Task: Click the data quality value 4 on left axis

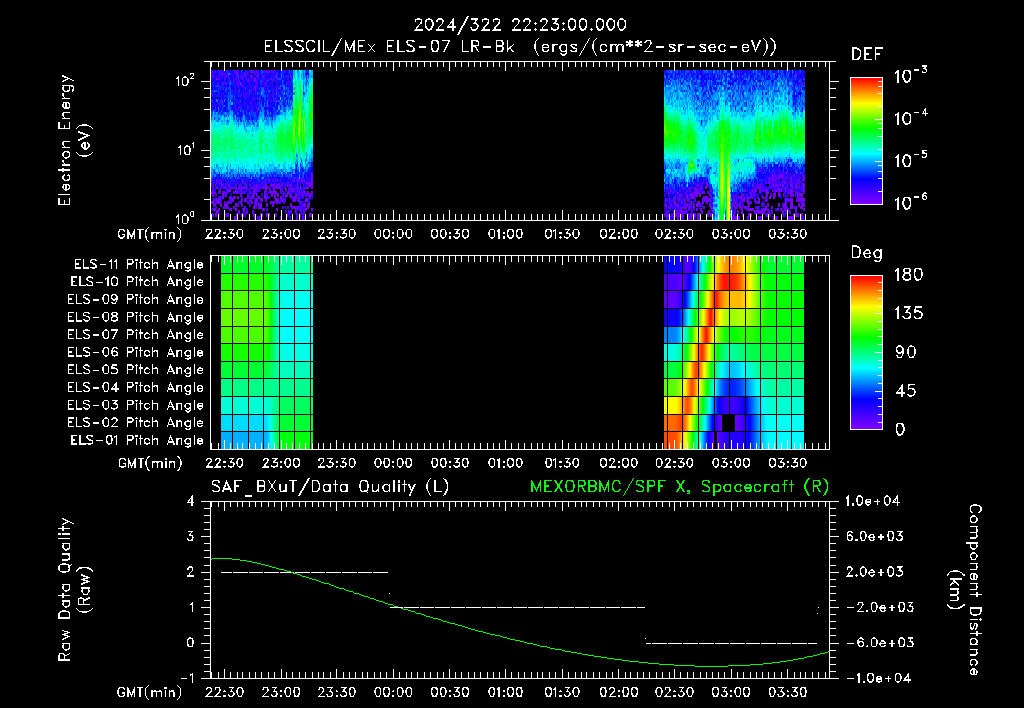Action: [190, 502]
